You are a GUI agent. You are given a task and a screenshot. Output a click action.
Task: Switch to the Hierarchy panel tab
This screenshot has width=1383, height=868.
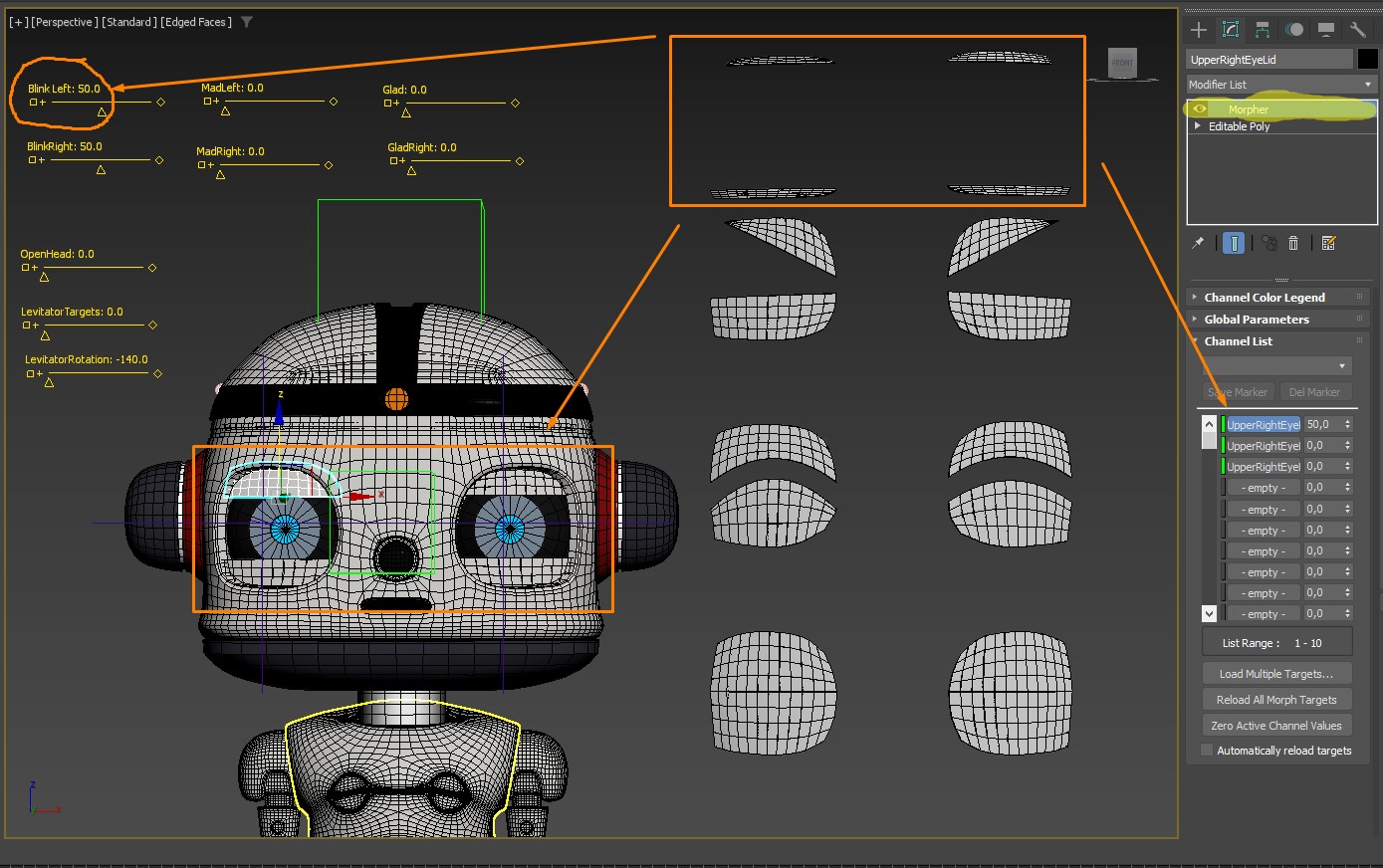tap(1263, 30)
